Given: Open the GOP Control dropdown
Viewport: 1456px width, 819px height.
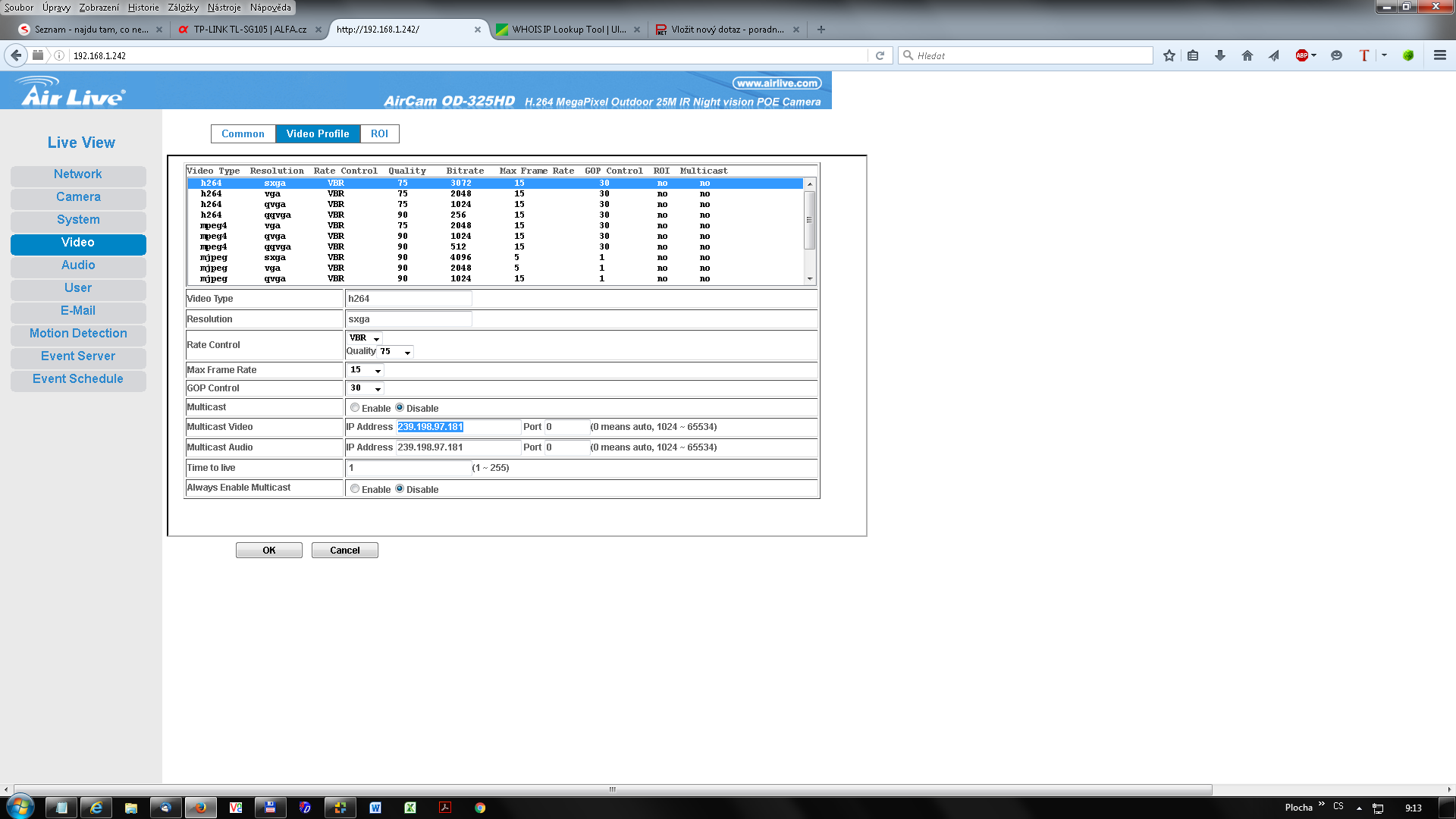Looking at the screenshot, I should 365,388.
